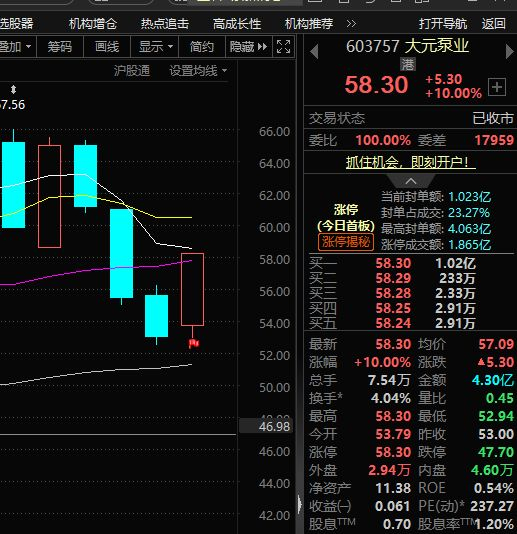The width and height of the screenshot is (517, 534).
Task: Click the red flag marker below last candle
Action: 193,343
